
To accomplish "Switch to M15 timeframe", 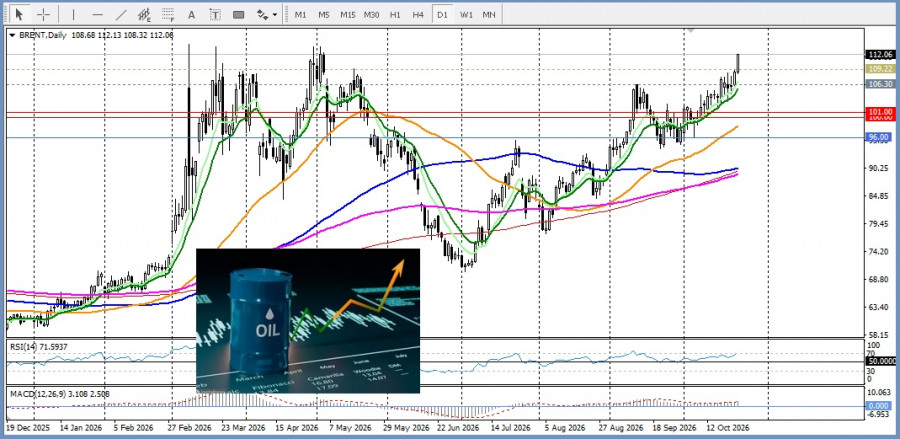I will (347, 15).
